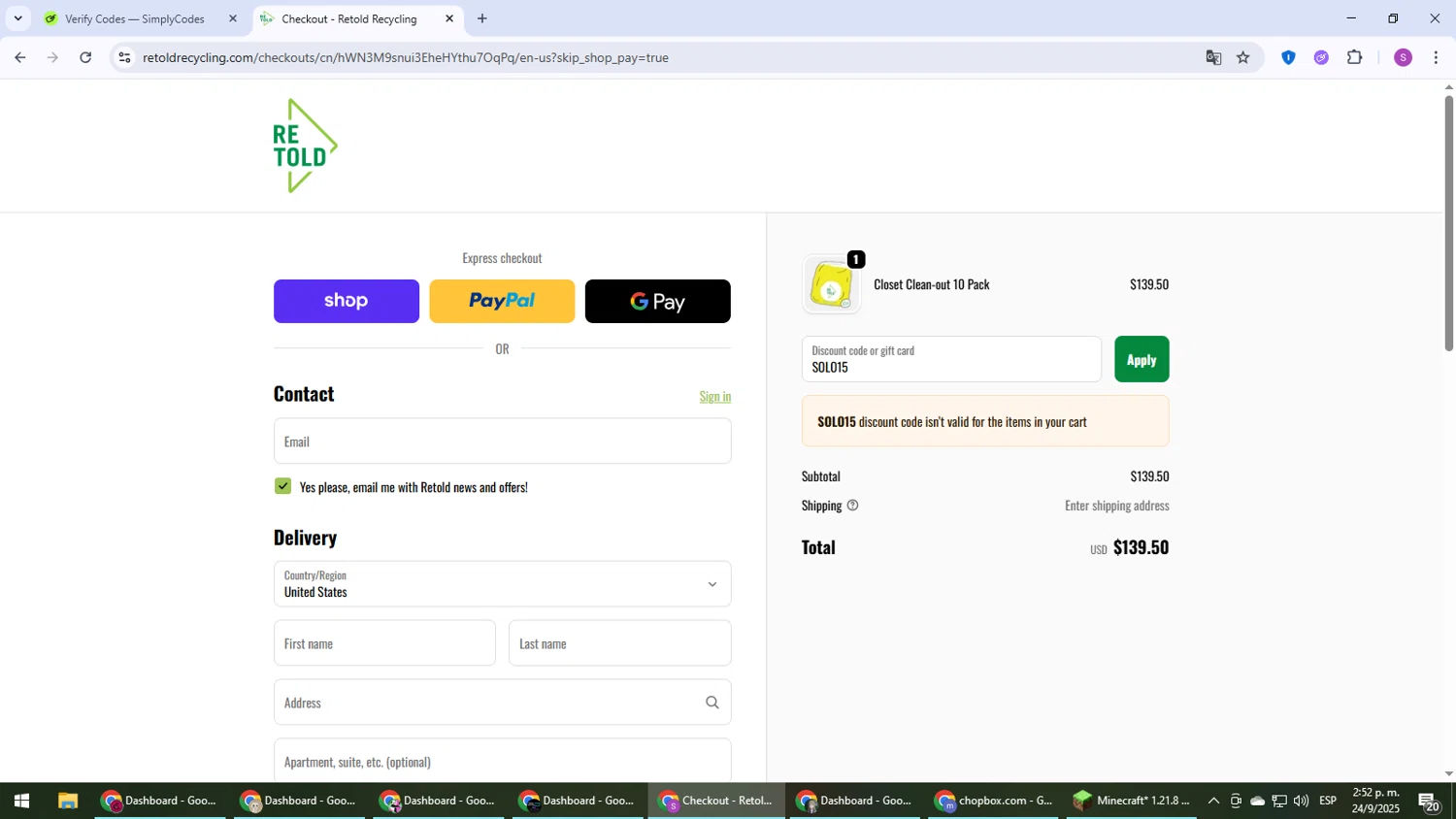Screen dimensions: 1456x819
Task: Uncheck Retold news and offers checkbox
Action: [283, 486]
